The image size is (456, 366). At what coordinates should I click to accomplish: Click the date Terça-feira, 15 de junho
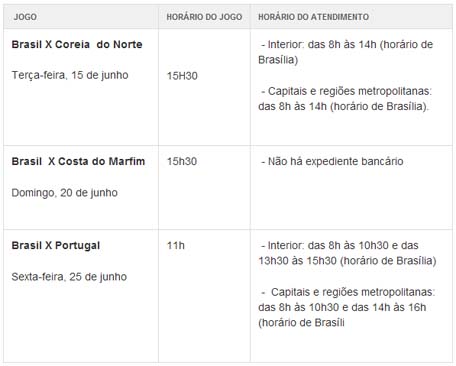click(70, 75)
